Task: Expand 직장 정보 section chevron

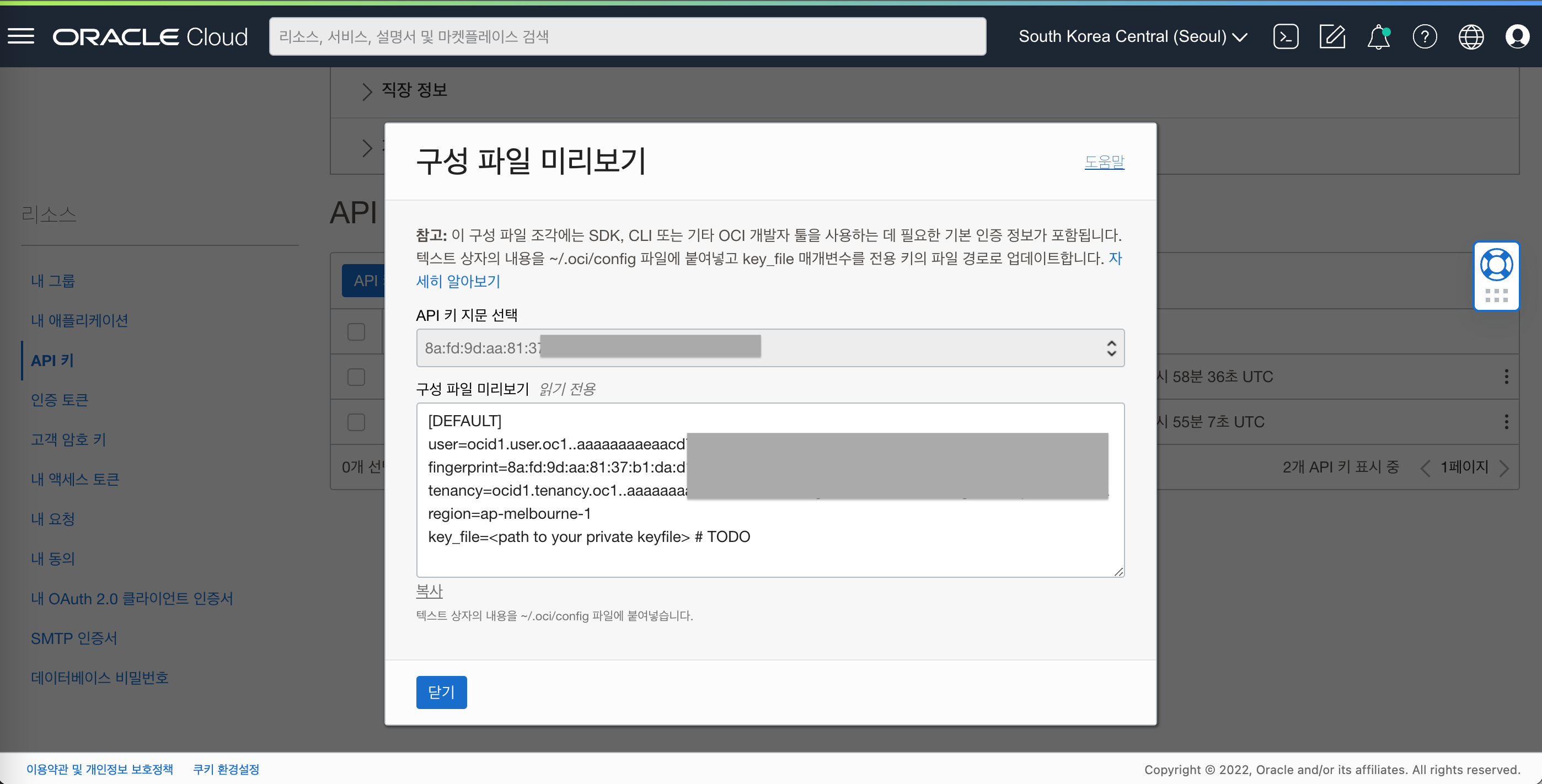Action: 365,92
